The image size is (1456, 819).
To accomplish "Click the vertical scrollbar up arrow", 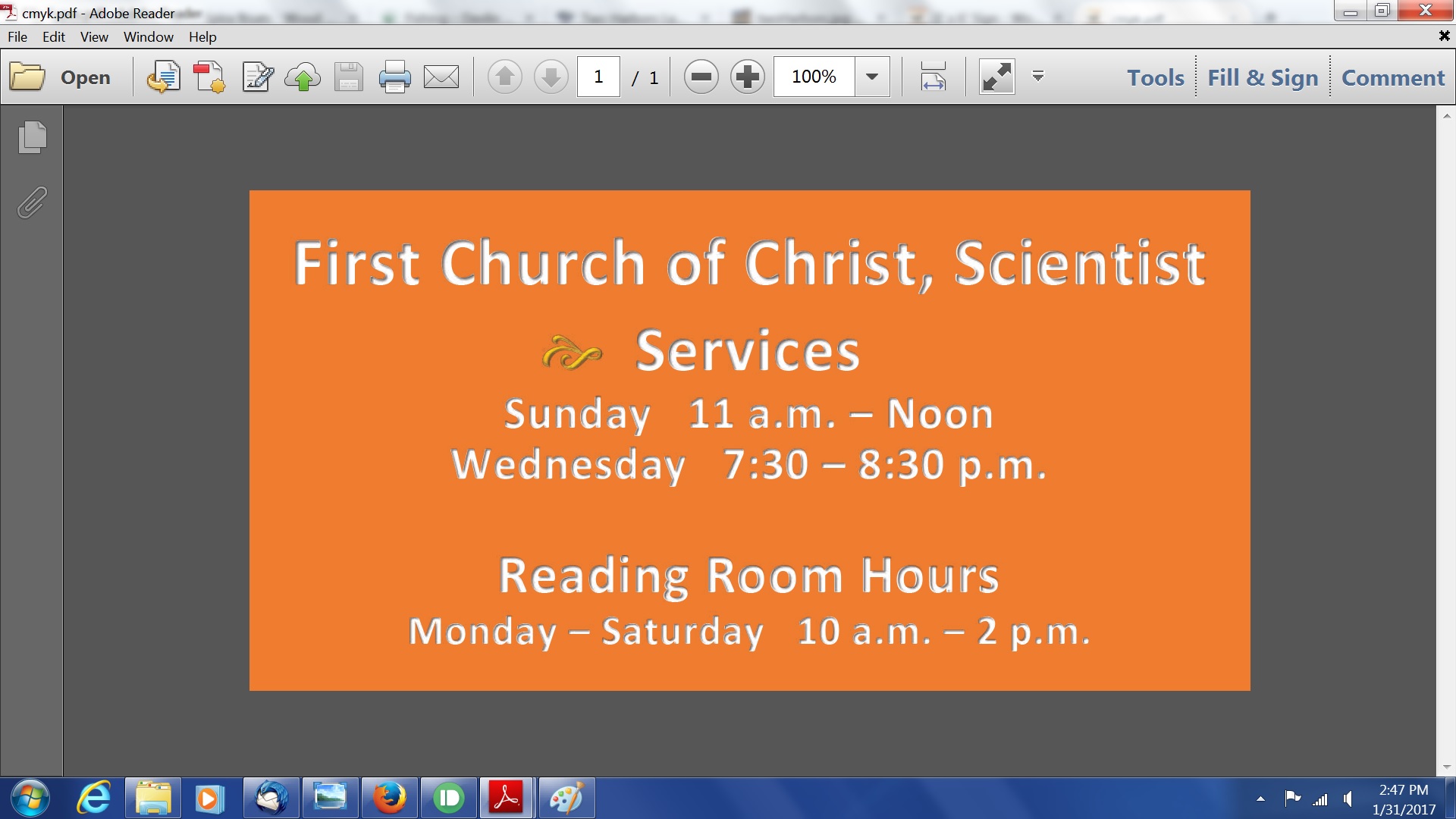I will 1446,116.
